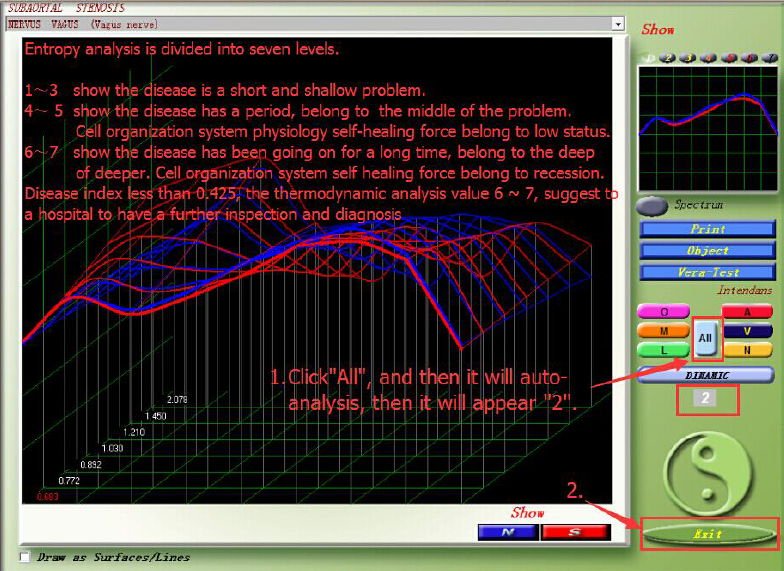The width and height of the screenshot is (784, 571).
Task: Click the yin-yang emblem icon
Action: click(x=708, y=472)
